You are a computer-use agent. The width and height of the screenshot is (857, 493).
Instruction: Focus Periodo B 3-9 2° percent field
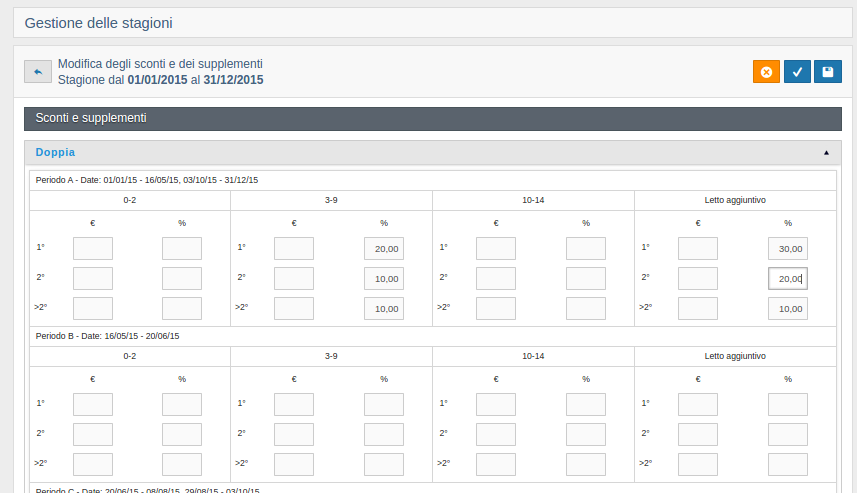click(x=384, y=434)
